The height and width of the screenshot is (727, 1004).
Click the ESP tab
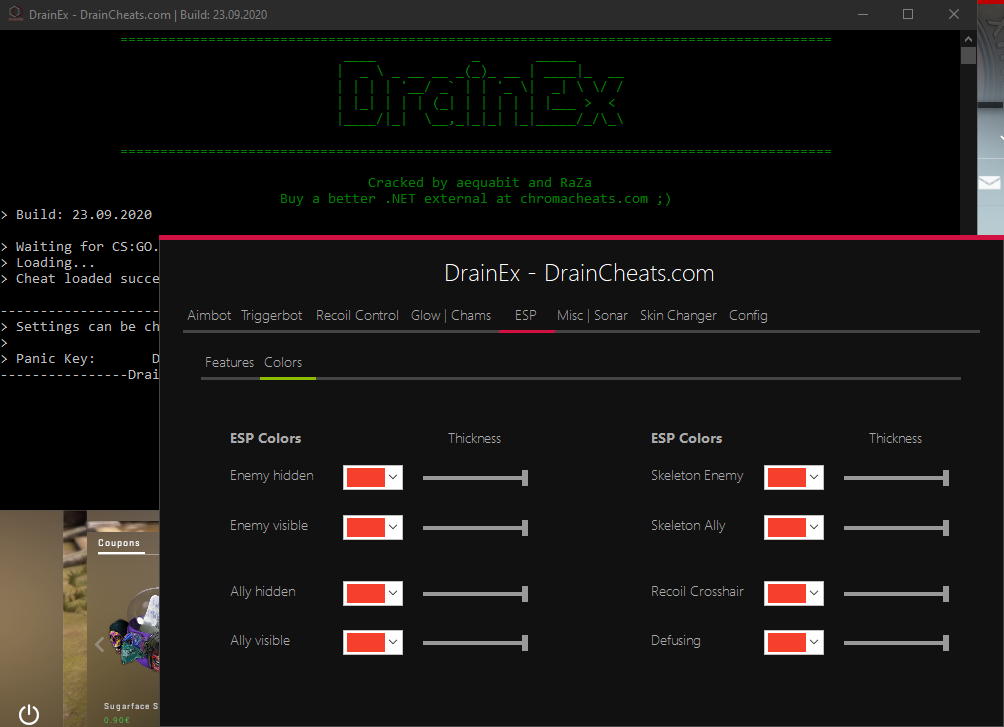[526, 315]
